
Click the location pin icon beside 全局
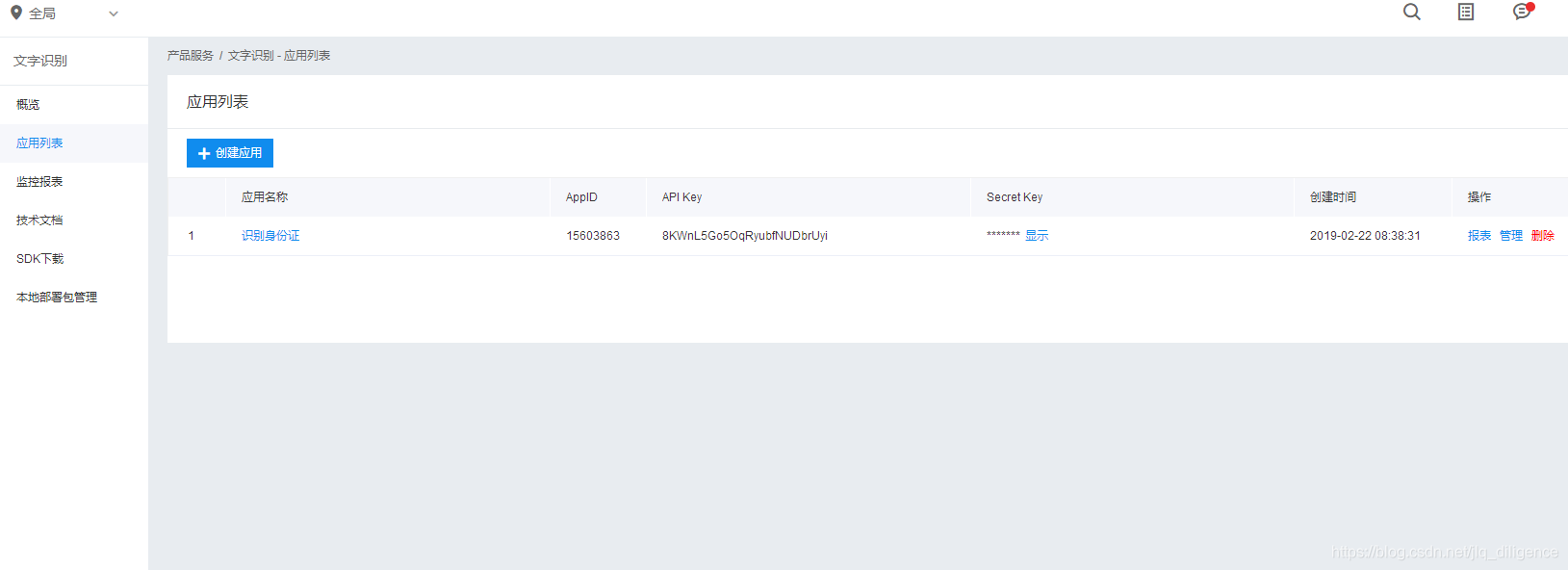tap(16, 13)
